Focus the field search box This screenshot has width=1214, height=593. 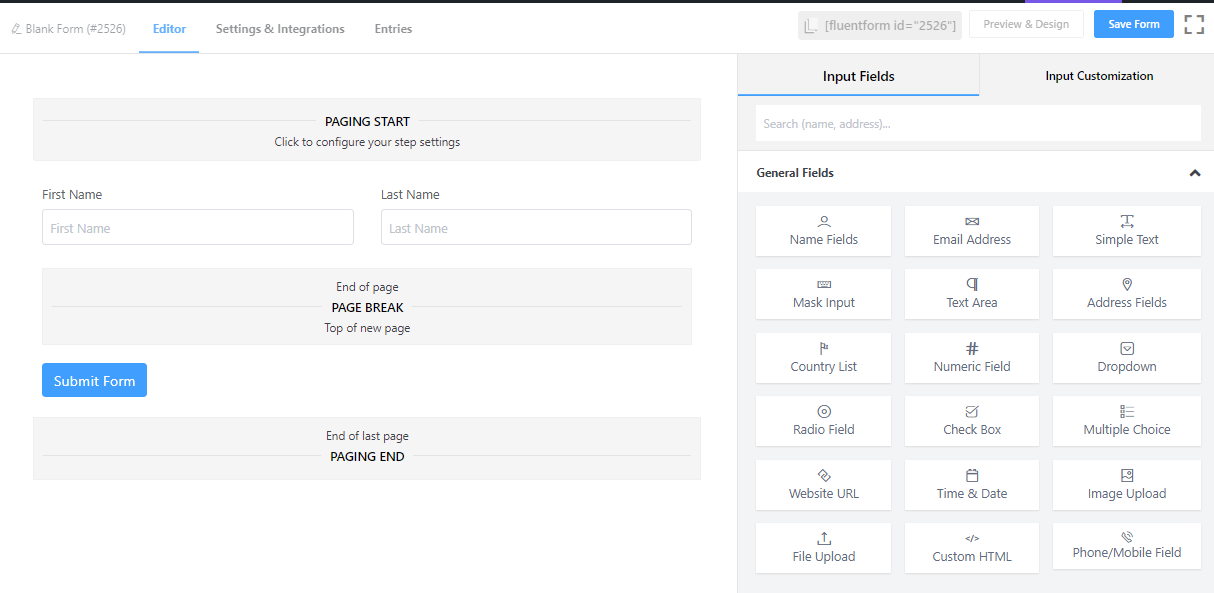pyautogui.click(x=978, y=124)
